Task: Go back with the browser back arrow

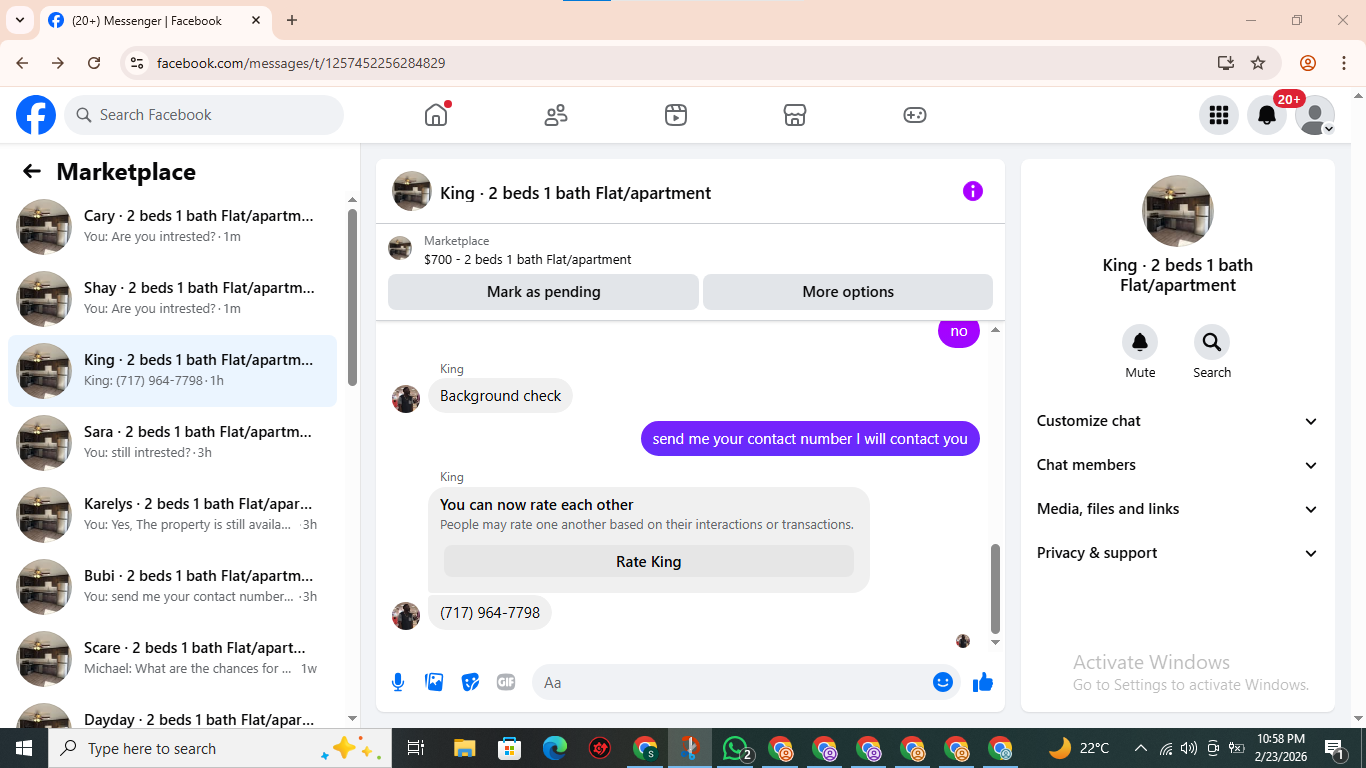Action: coord(22,63)
